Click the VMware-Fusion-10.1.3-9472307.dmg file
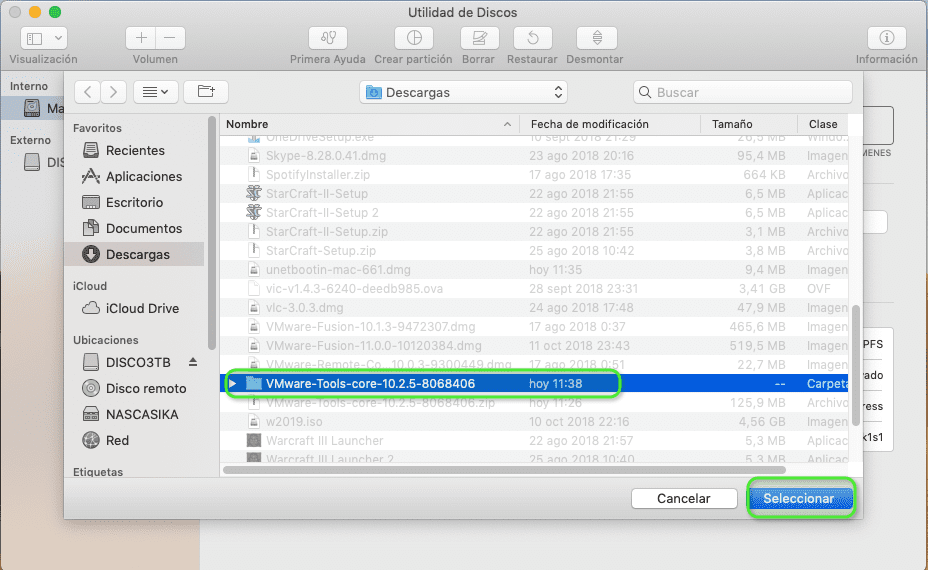 [370, 327]
